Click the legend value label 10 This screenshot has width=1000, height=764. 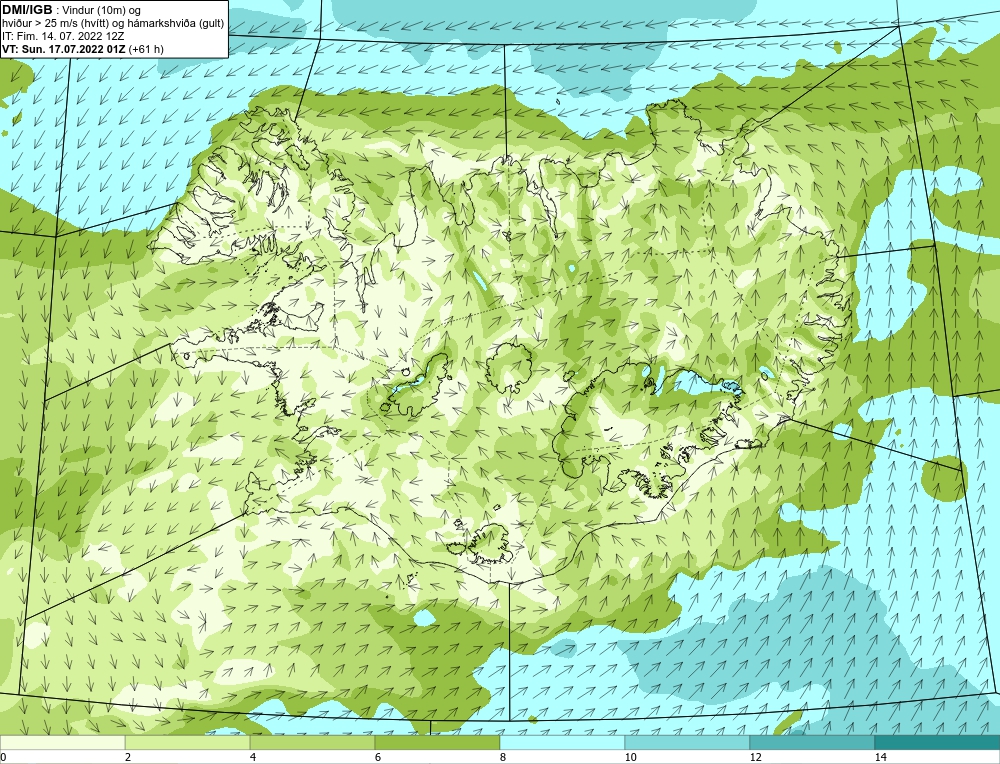(x=631, y=757)
